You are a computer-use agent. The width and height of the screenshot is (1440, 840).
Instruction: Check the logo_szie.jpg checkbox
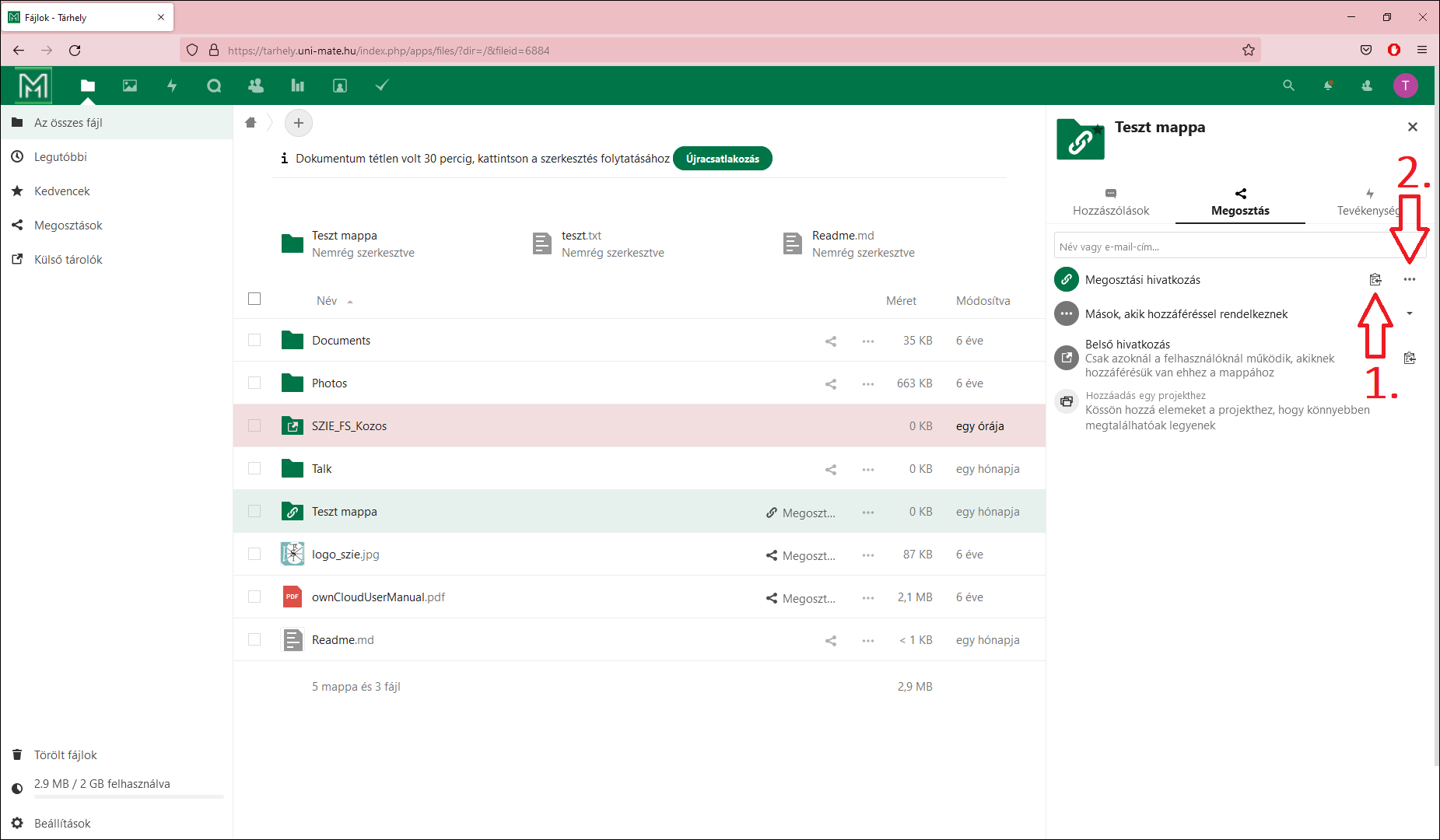pyautogui.click(x=254, y=554)
